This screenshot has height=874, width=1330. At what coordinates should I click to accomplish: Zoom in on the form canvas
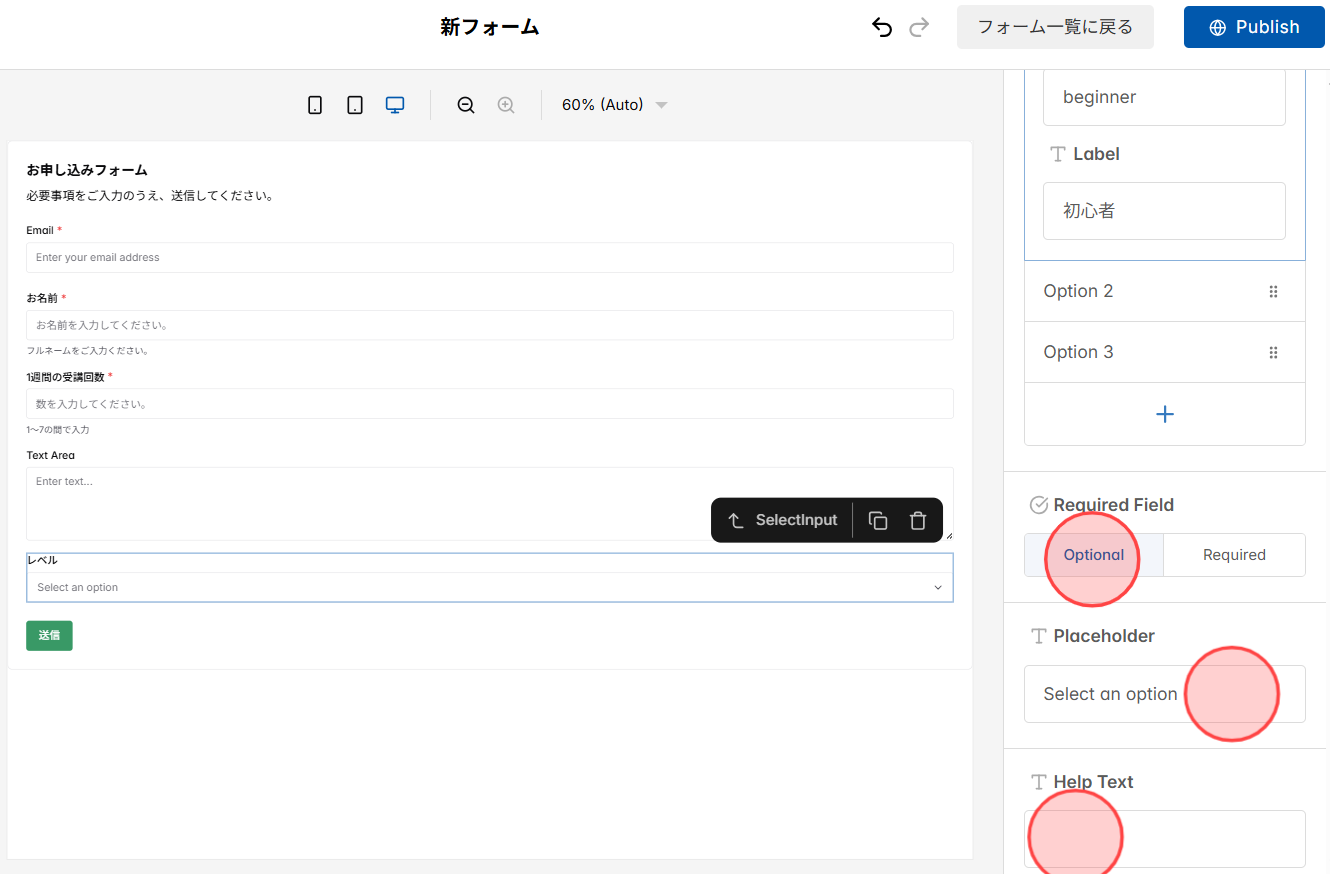tap(505, 104)
